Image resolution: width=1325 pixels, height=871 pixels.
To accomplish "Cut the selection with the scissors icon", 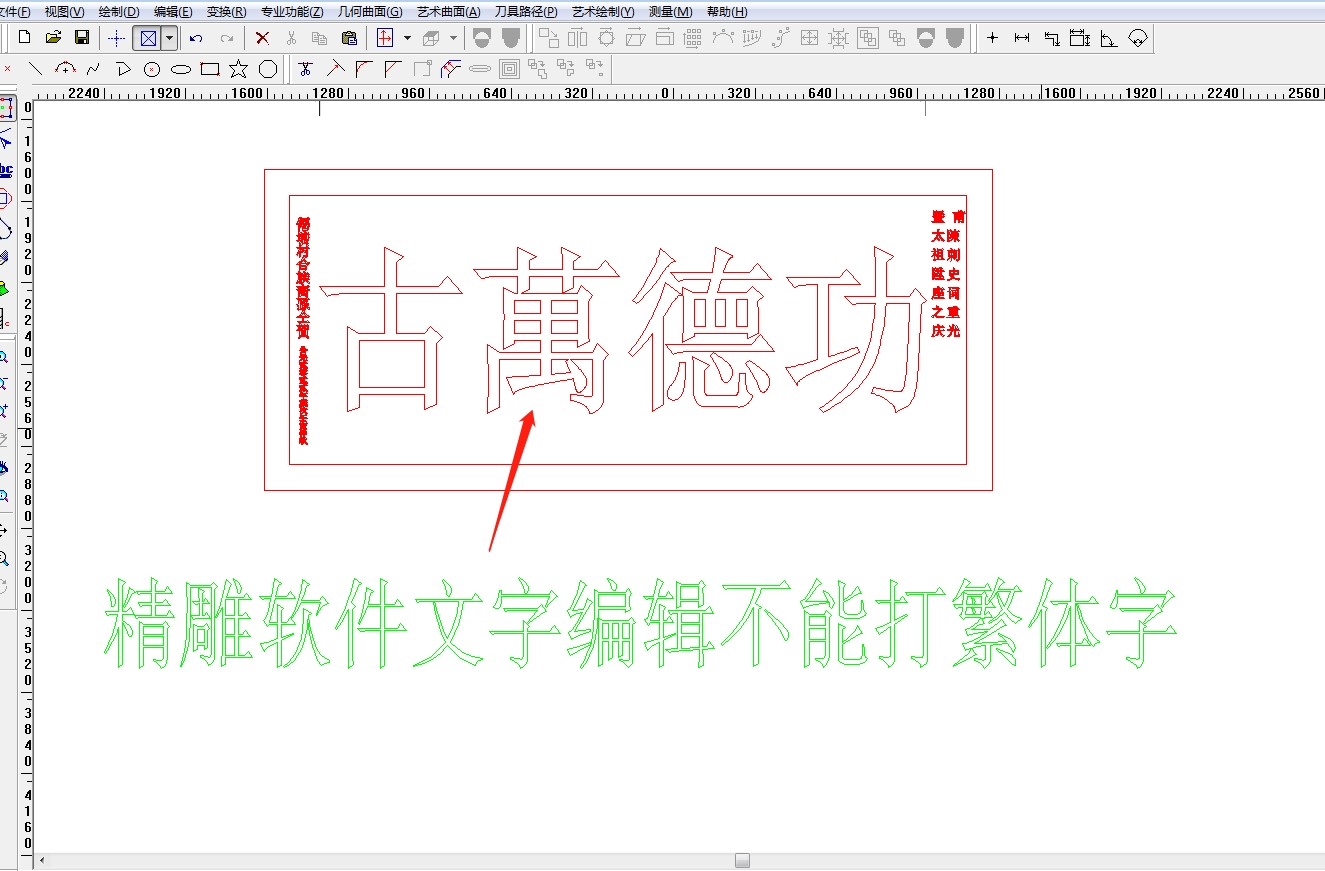I will [x=291, y=38].
